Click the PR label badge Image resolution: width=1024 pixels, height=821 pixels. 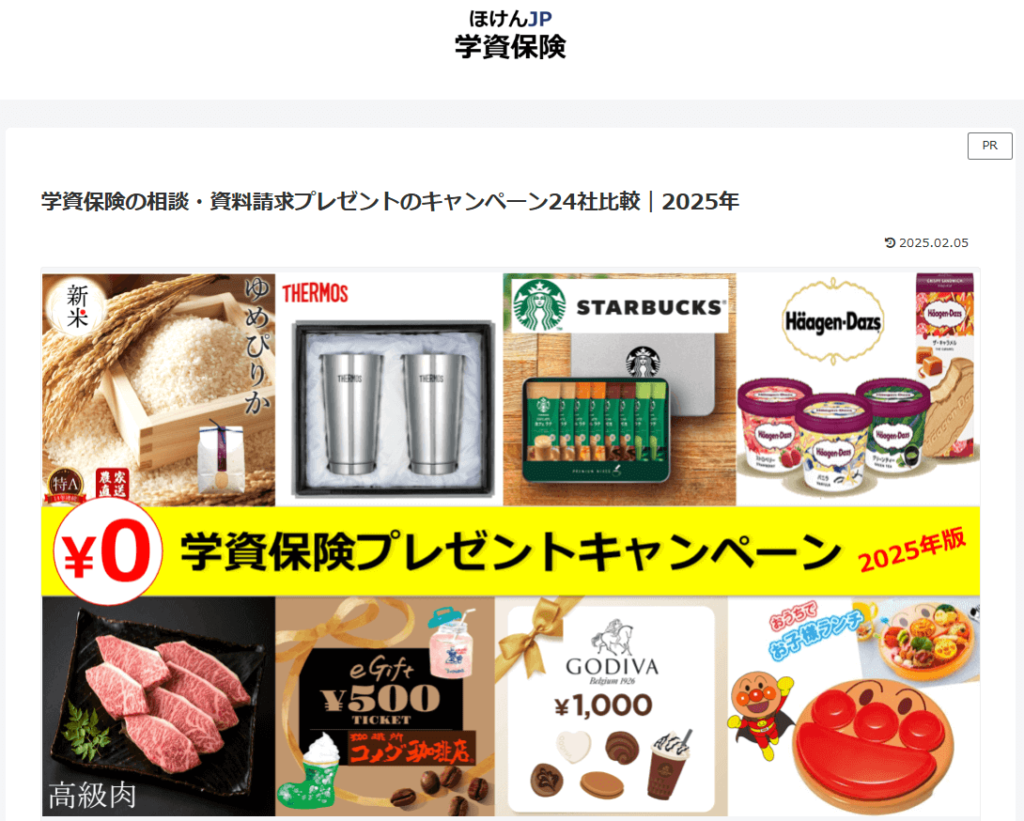coord(989,146)
